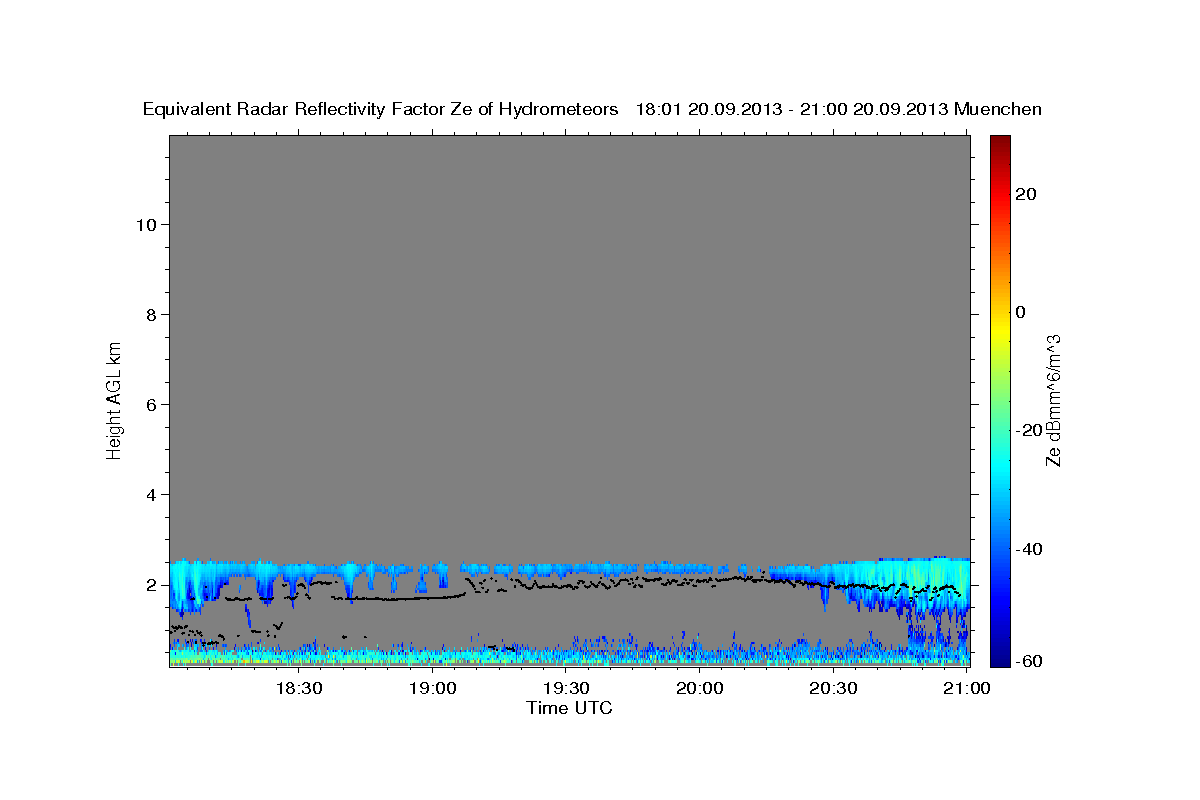The width and height of the screenshot is (1200, 800).
Task: Click the height axis label 4
Action: point(152,495)
